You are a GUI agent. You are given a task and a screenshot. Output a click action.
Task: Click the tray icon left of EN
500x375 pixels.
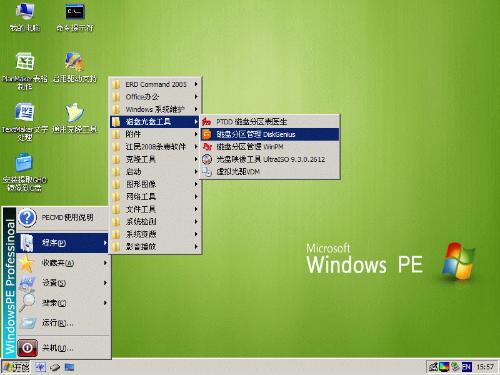[455, 367]
